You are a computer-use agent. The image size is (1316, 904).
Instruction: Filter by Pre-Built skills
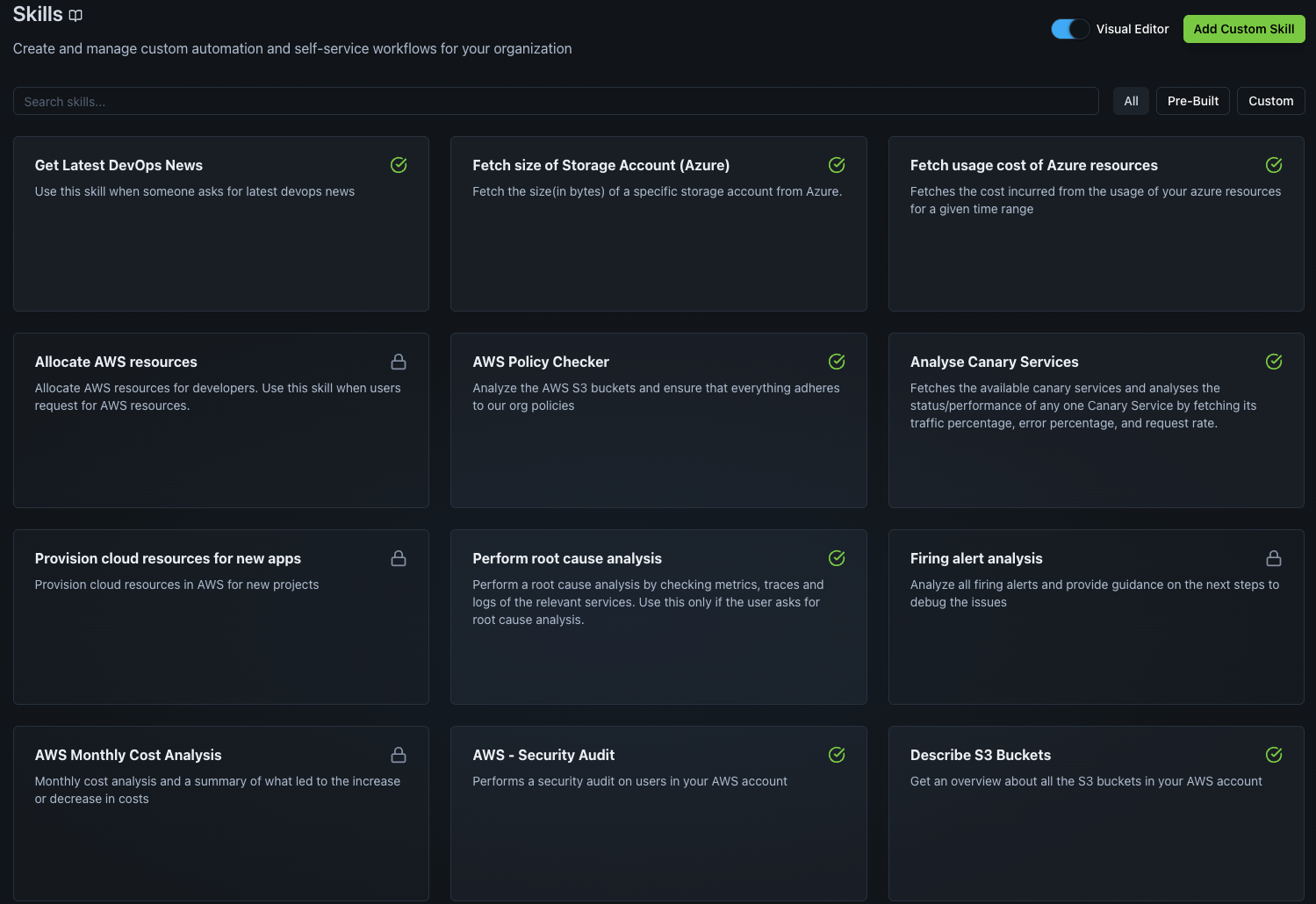[x=1192, y=101]
